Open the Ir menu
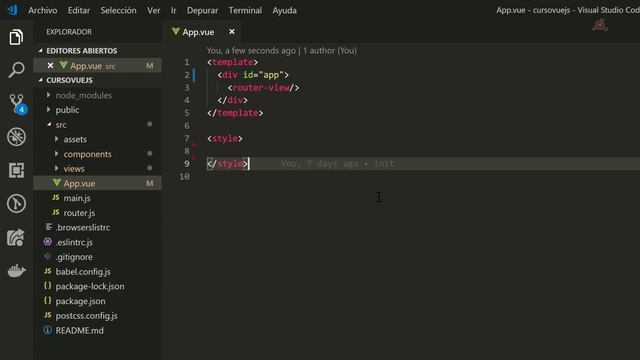 coord(173,10)
